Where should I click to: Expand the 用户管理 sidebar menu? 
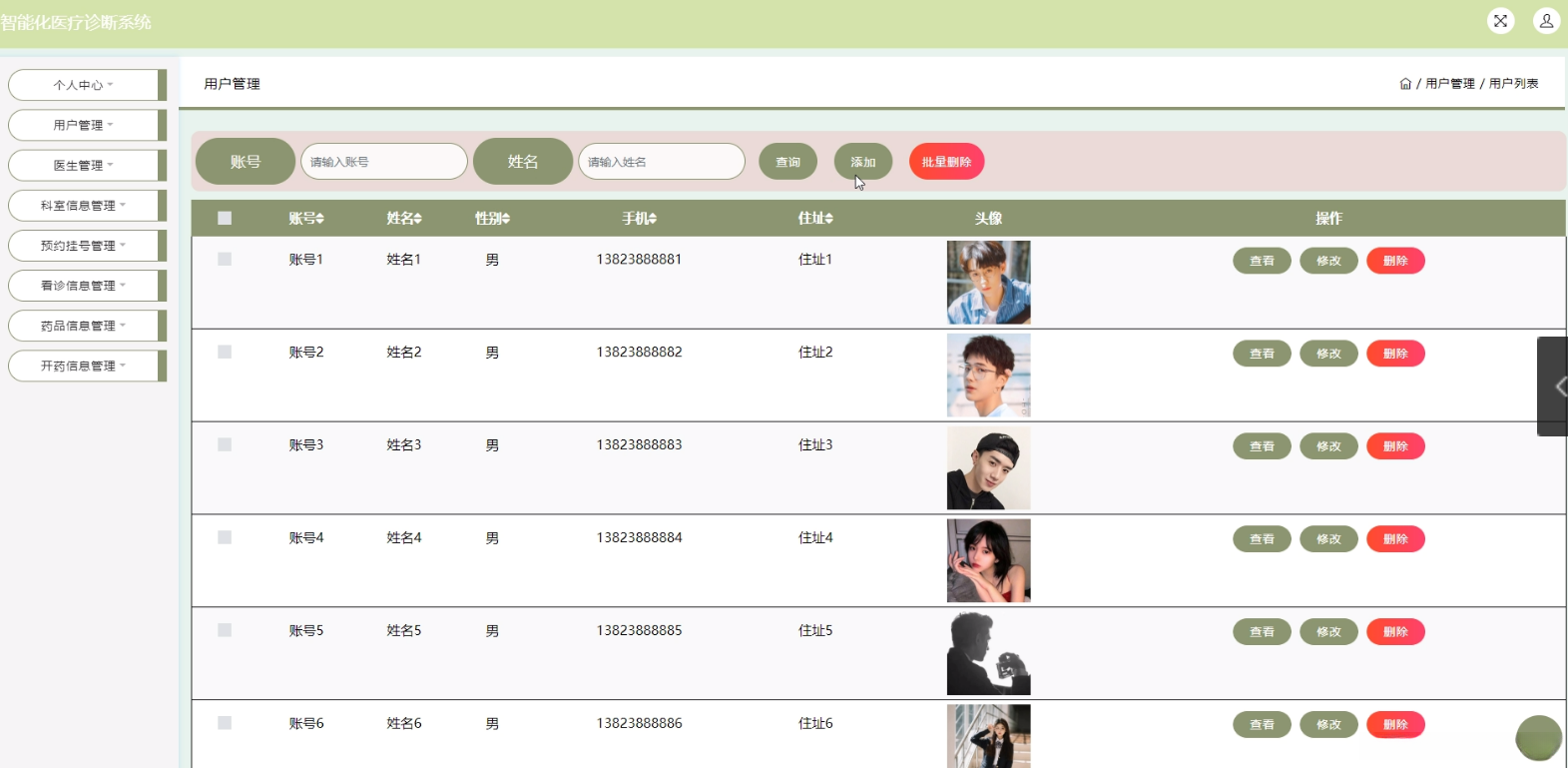87,125
